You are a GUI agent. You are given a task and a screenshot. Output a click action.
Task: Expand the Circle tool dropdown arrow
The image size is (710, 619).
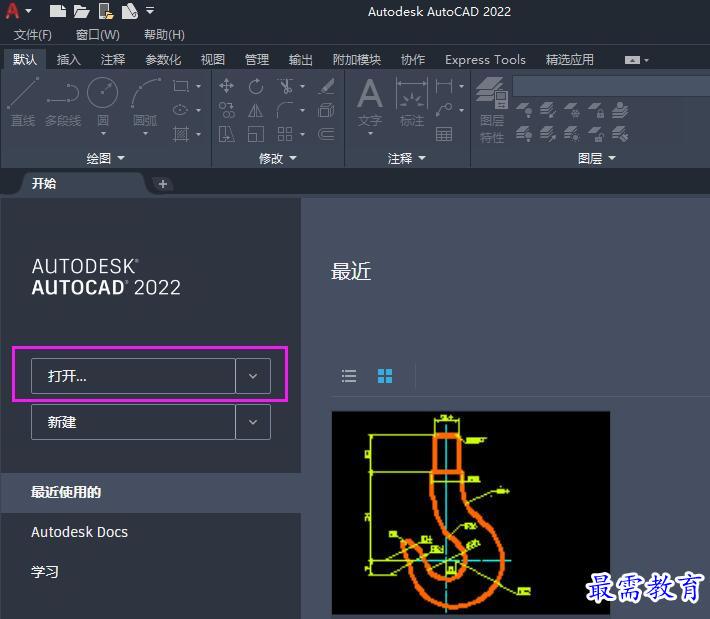pyautogui.click(x=103, y=134)
